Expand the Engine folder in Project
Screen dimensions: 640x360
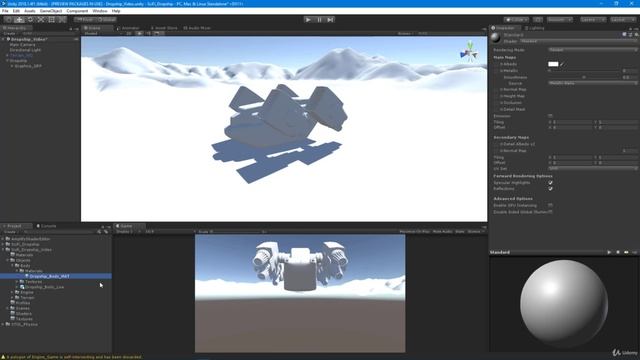point(12,292)
